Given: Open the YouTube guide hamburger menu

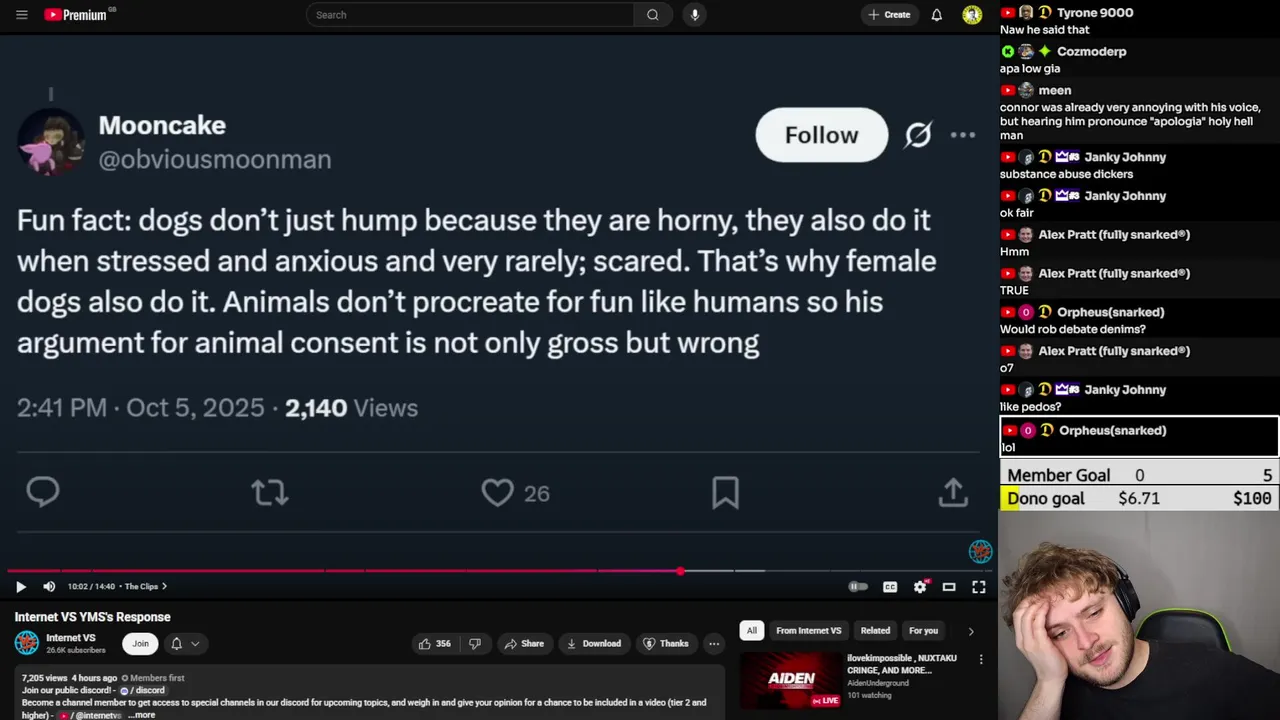Looking at the screenshot, I should point(22,15).
